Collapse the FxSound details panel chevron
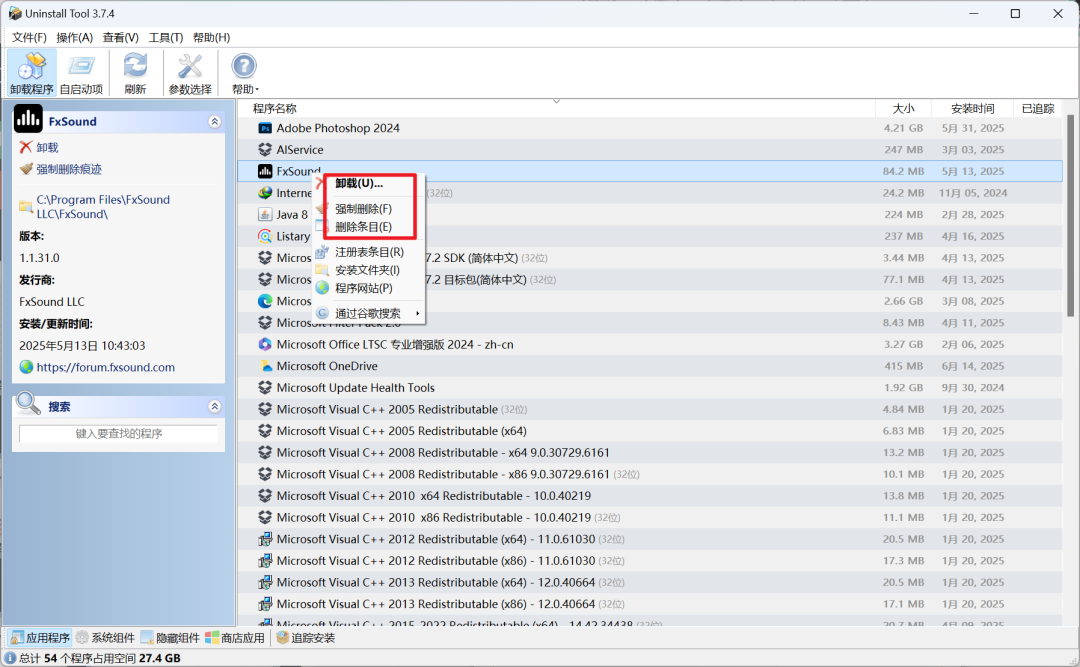 (215, 121)
